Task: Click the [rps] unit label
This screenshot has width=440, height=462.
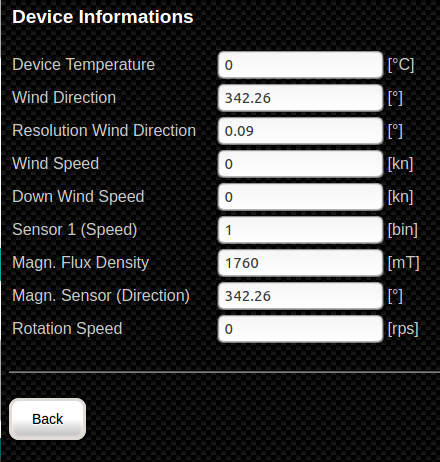Action: click(403, 329)
